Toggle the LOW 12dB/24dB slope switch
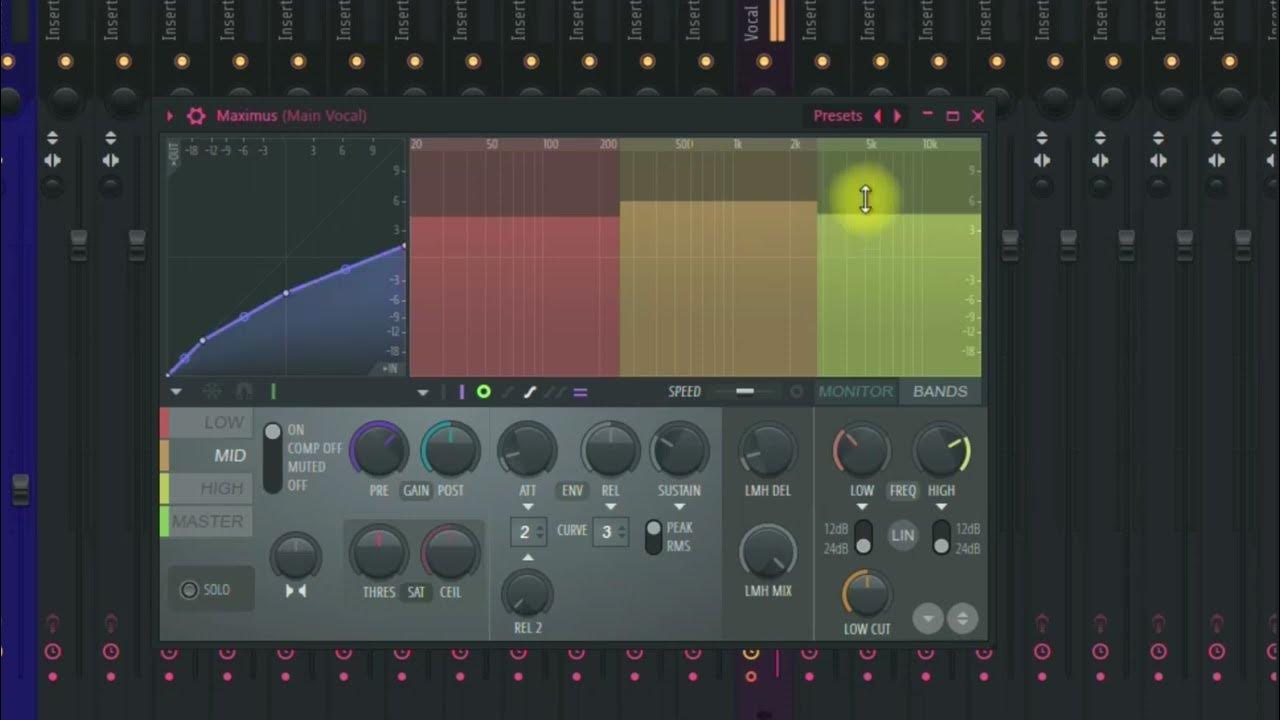 coord(864,537)
